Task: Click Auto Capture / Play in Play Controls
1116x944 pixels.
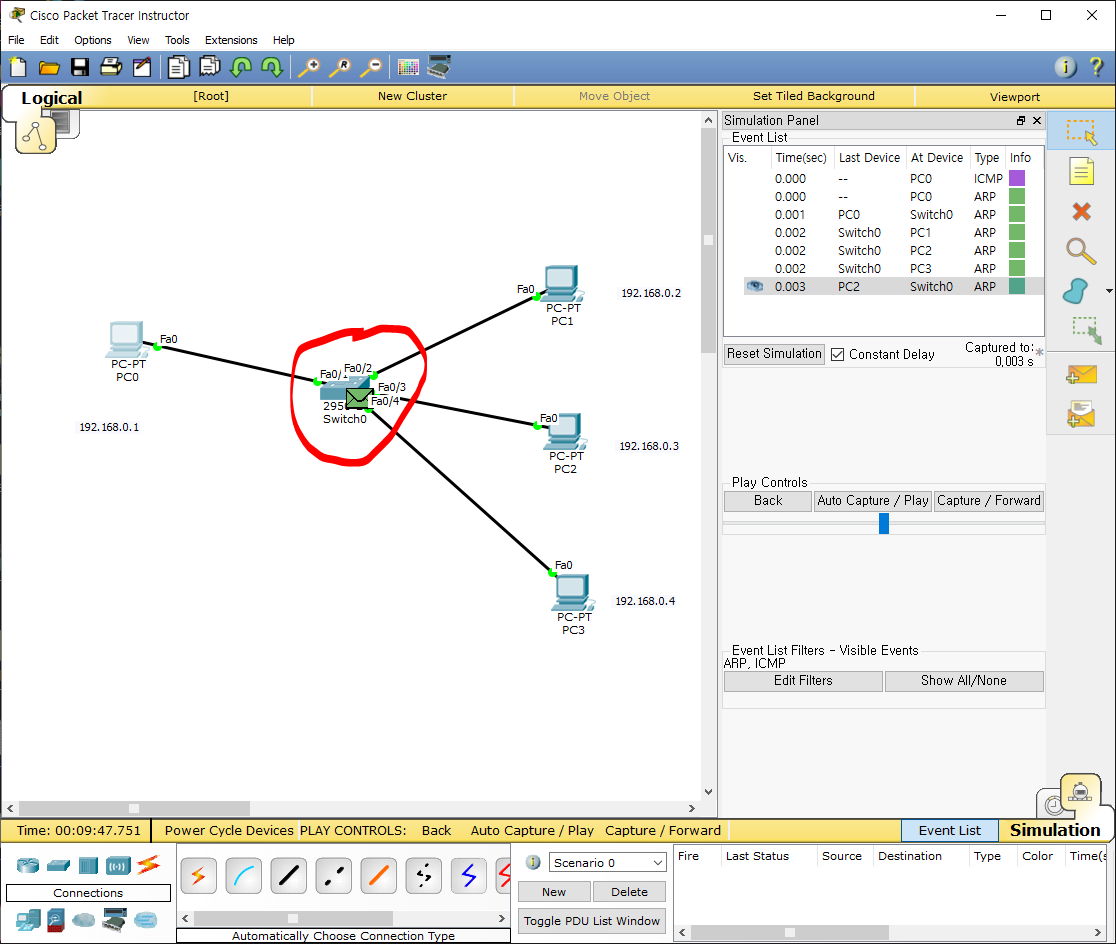Action: 873,500
